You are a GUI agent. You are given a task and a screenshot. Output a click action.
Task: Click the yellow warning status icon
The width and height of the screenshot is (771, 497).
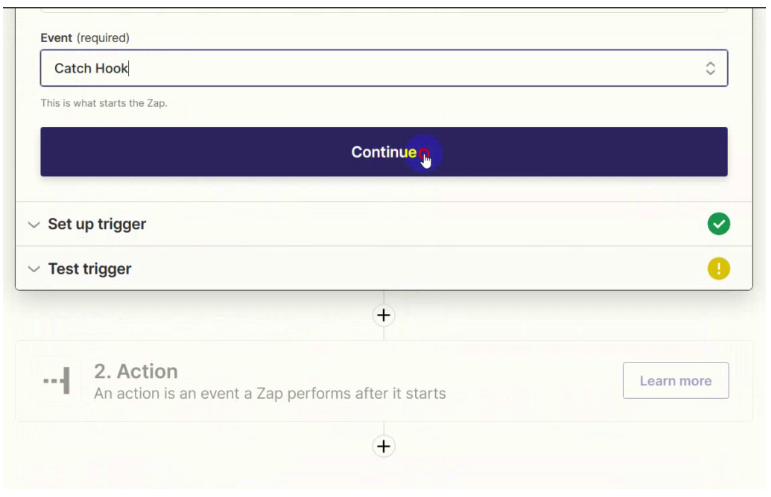tap(718, 269)
